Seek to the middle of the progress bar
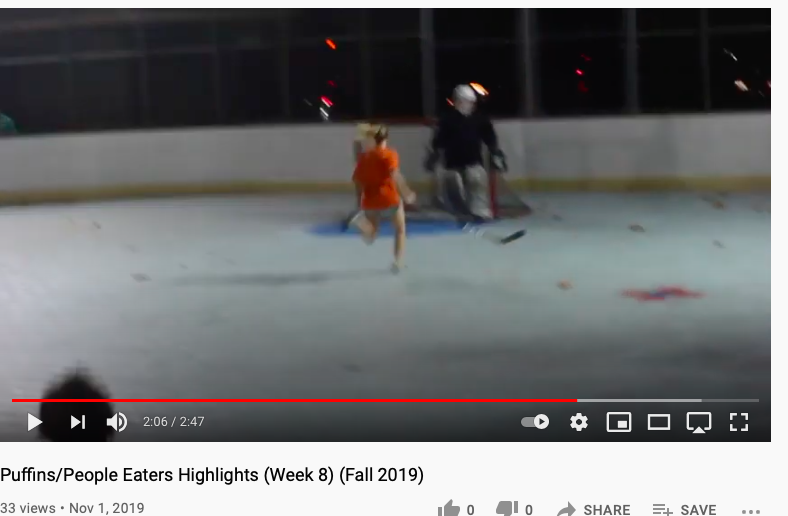This screenshot has height=516, width=788. [x=385, y=400]
